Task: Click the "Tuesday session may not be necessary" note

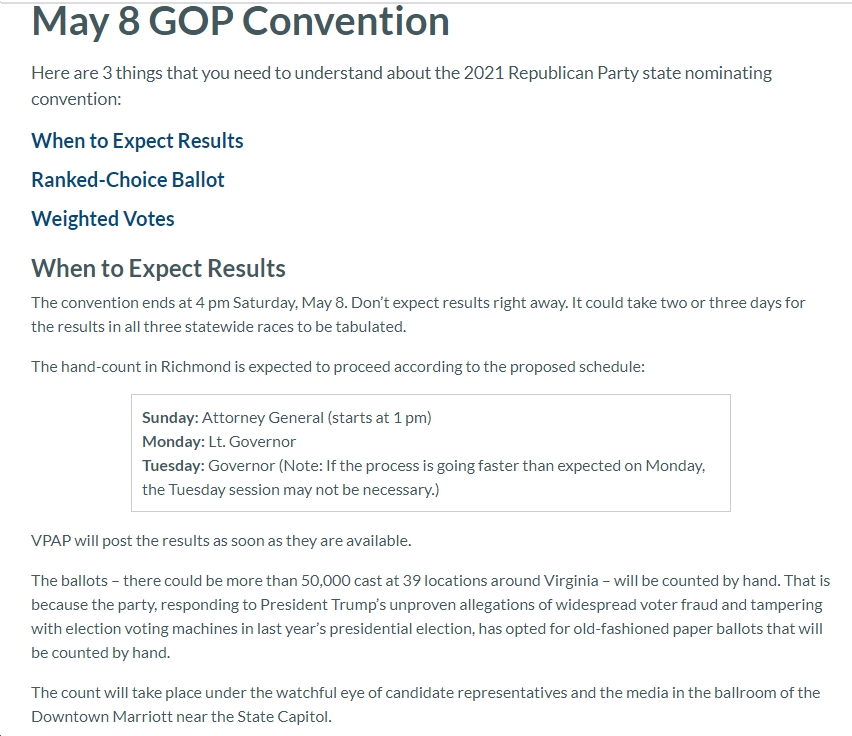Action: [x=291, y=489]
